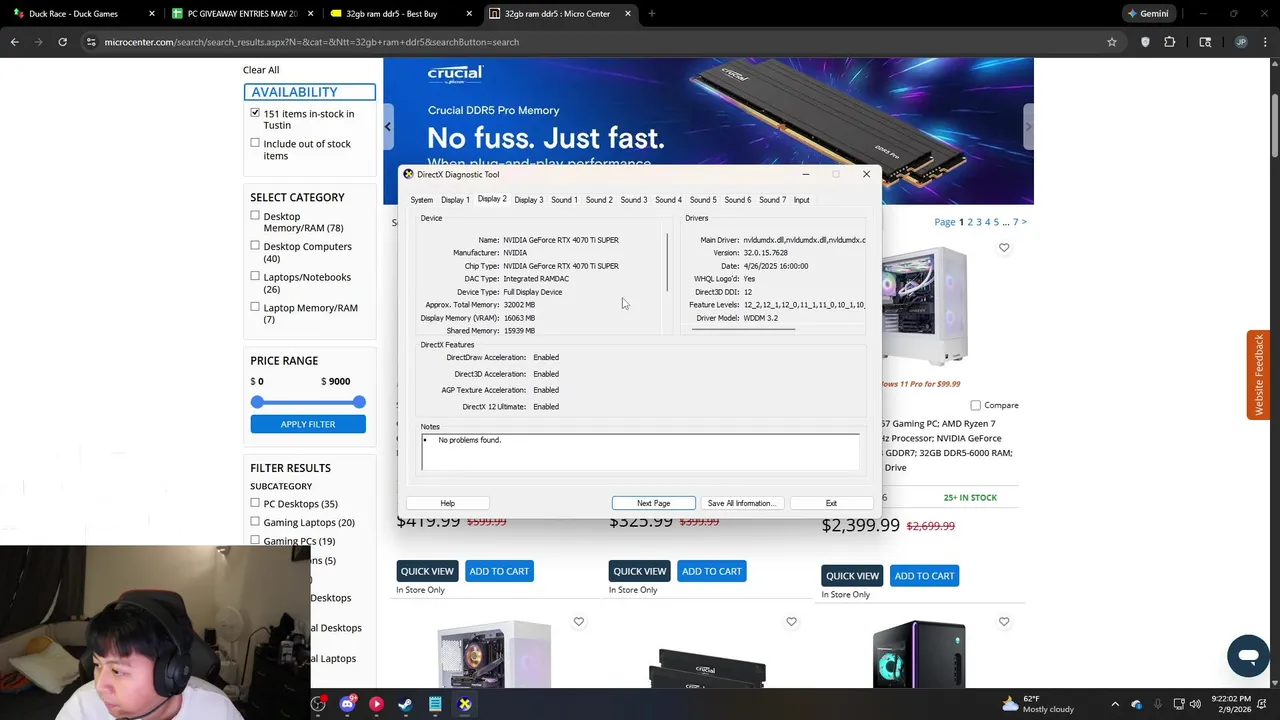
Task: Click the maximum price slider handle
Action: 359,402
